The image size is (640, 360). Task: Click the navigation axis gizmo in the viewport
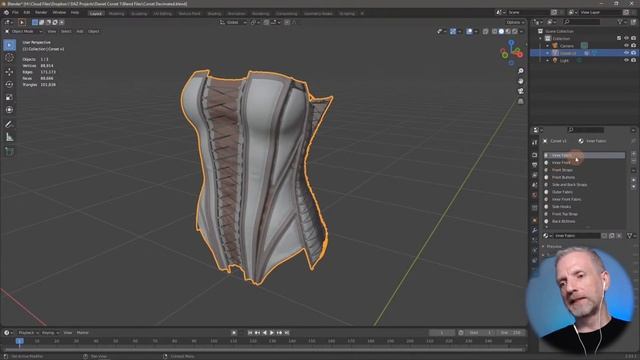511,52
